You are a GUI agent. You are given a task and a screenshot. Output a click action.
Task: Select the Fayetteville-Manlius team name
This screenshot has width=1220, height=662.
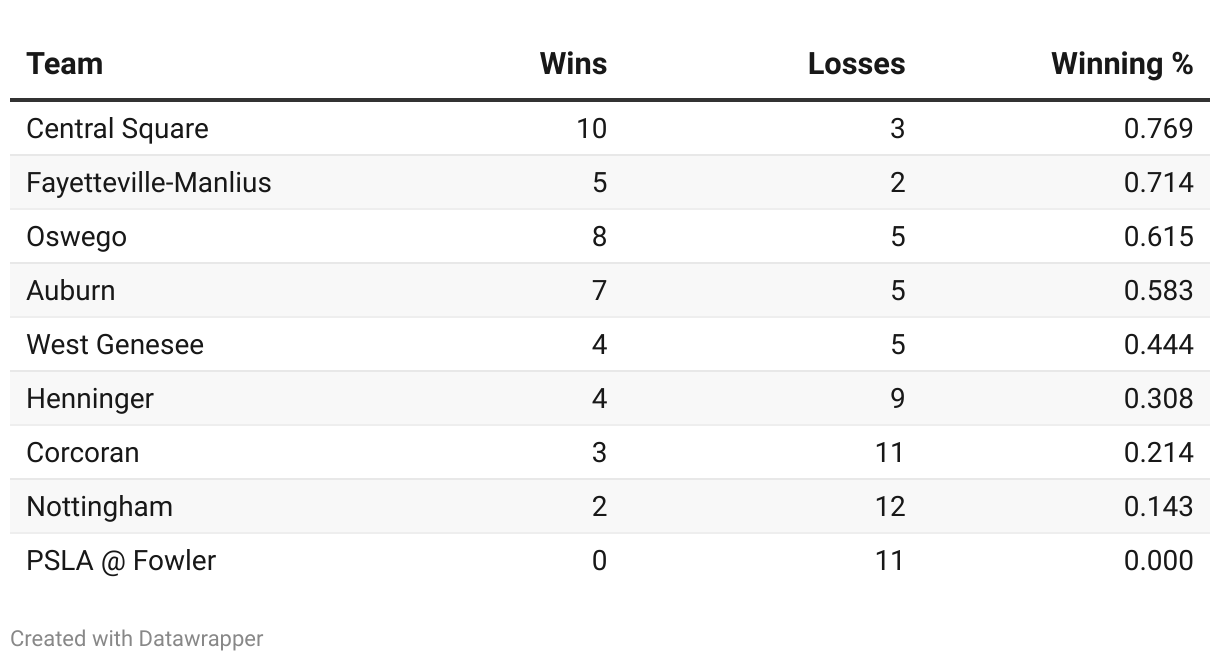pos(148,183)
